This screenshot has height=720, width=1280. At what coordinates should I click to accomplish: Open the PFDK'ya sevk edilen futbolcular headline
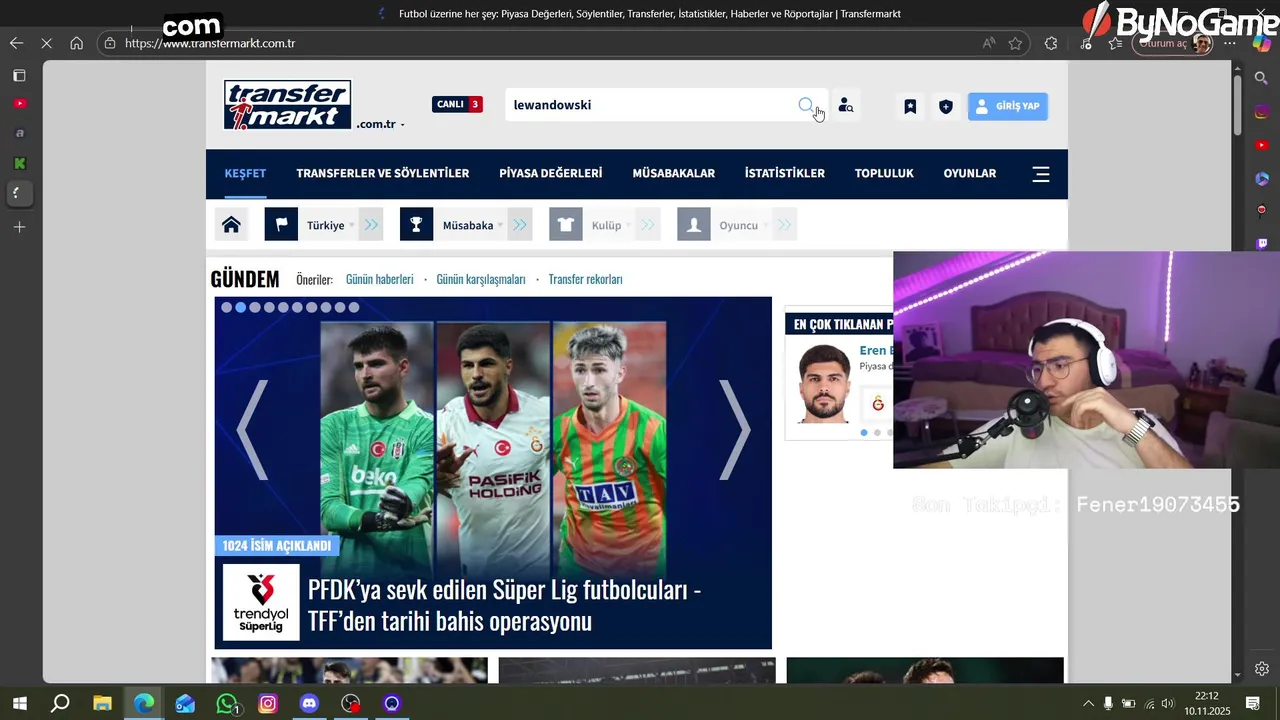tap(504, 605)
